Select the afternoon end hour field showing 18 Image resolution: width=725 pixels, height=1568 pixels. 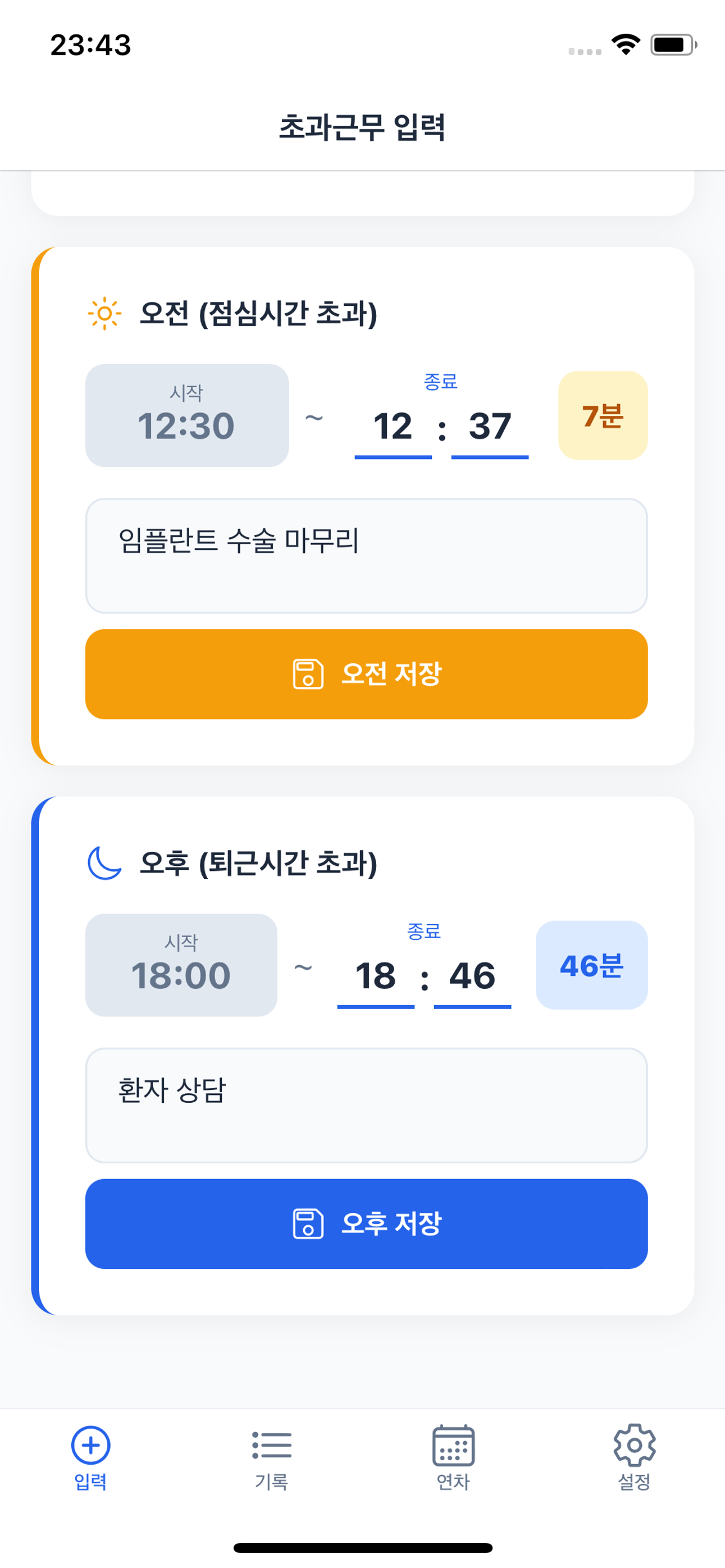click(376, 975)
